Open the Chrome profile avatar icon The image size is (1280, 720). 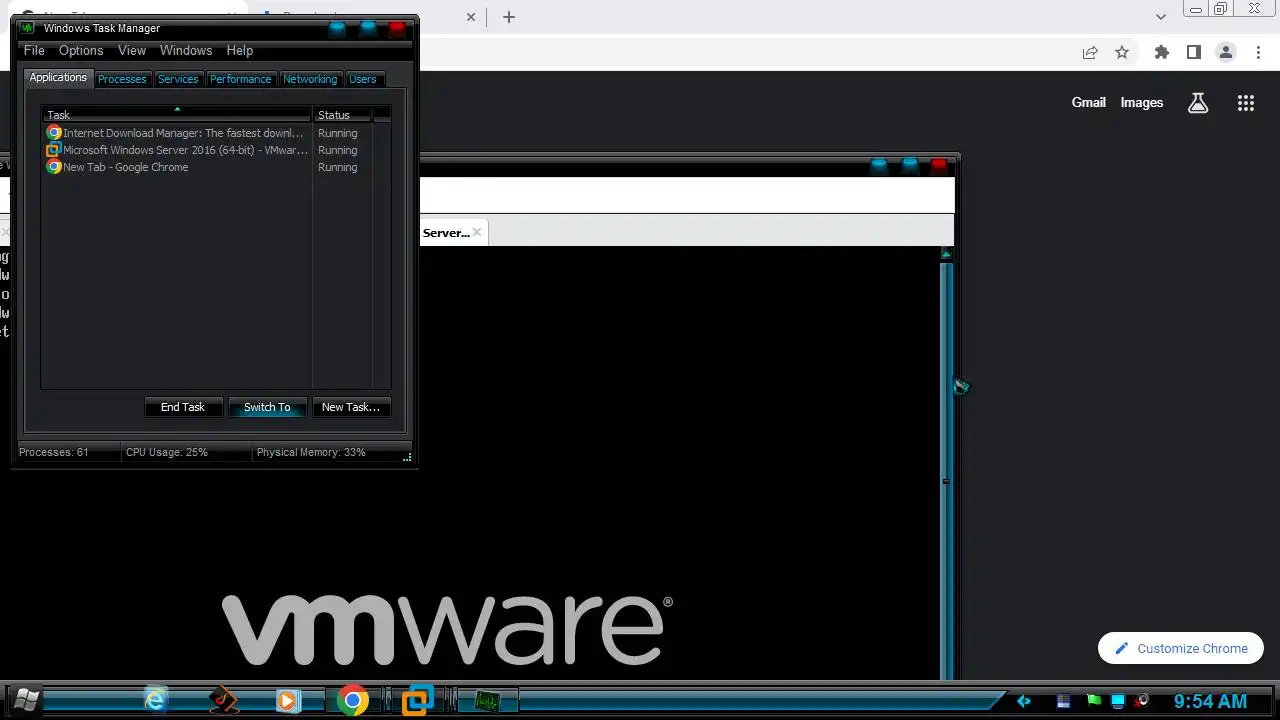(x=1225, y=52)
